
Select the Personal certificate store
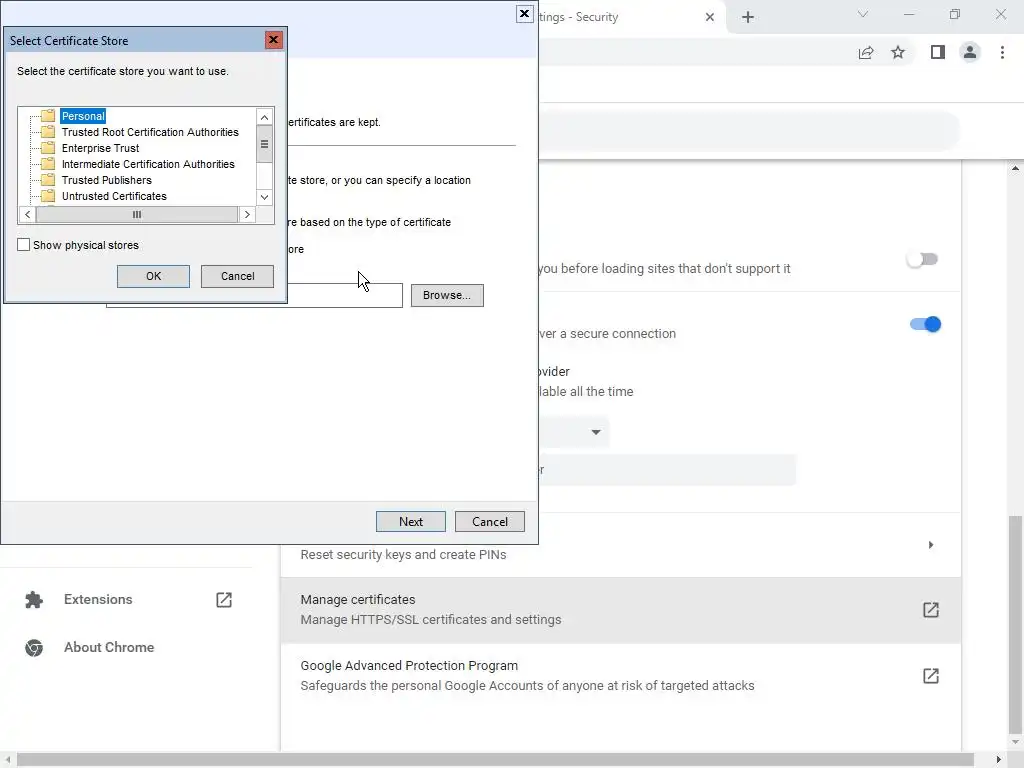click(83, 116)
